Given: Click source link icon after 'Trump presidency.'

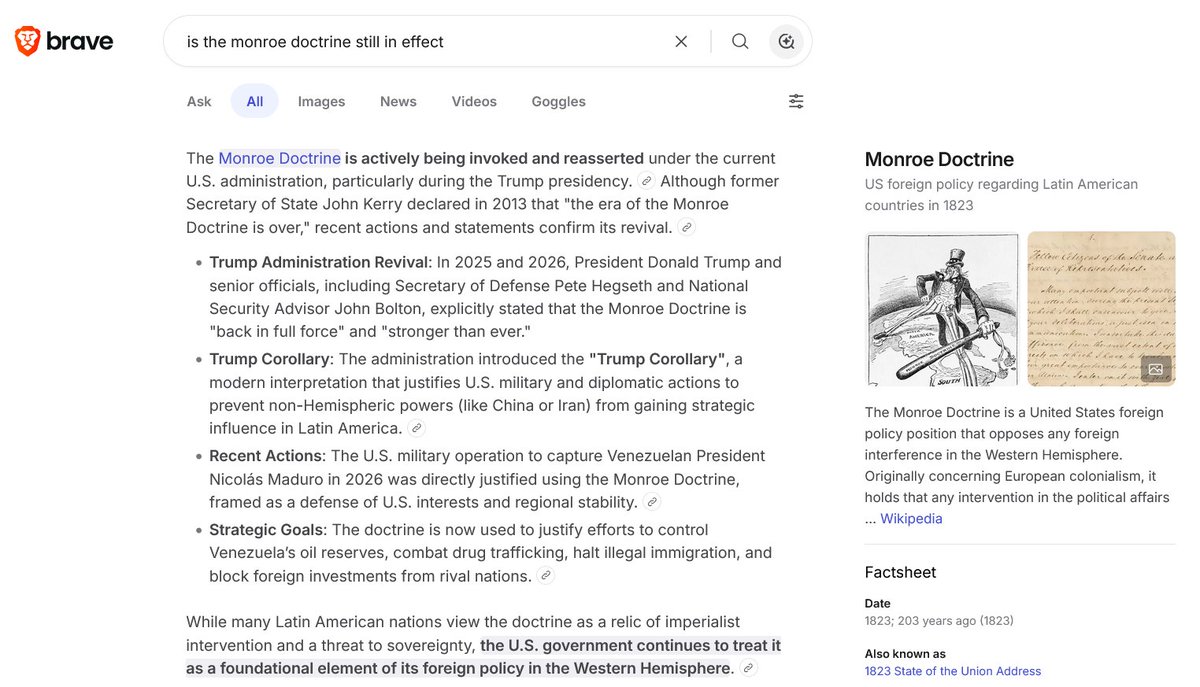Looking at the screenshot, I should 647,181.
